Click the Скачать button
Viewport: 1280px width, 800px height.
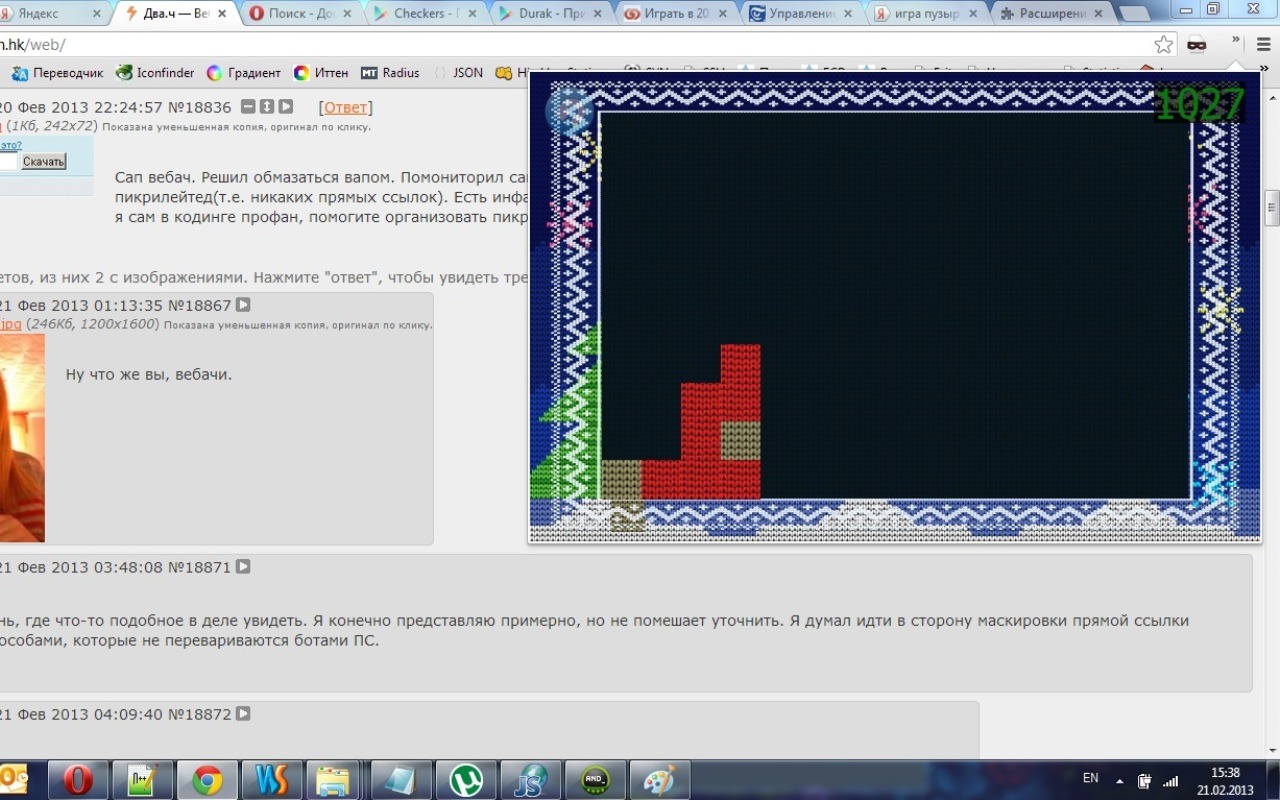click(43, 161)
